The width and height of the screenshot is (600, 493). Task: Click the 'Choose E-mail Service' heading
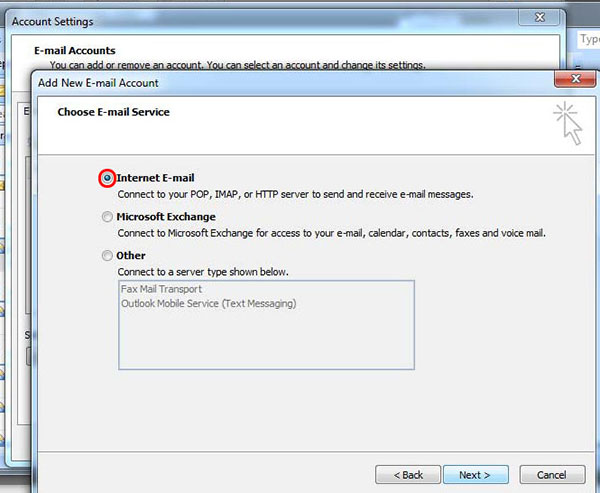point(113,112)
